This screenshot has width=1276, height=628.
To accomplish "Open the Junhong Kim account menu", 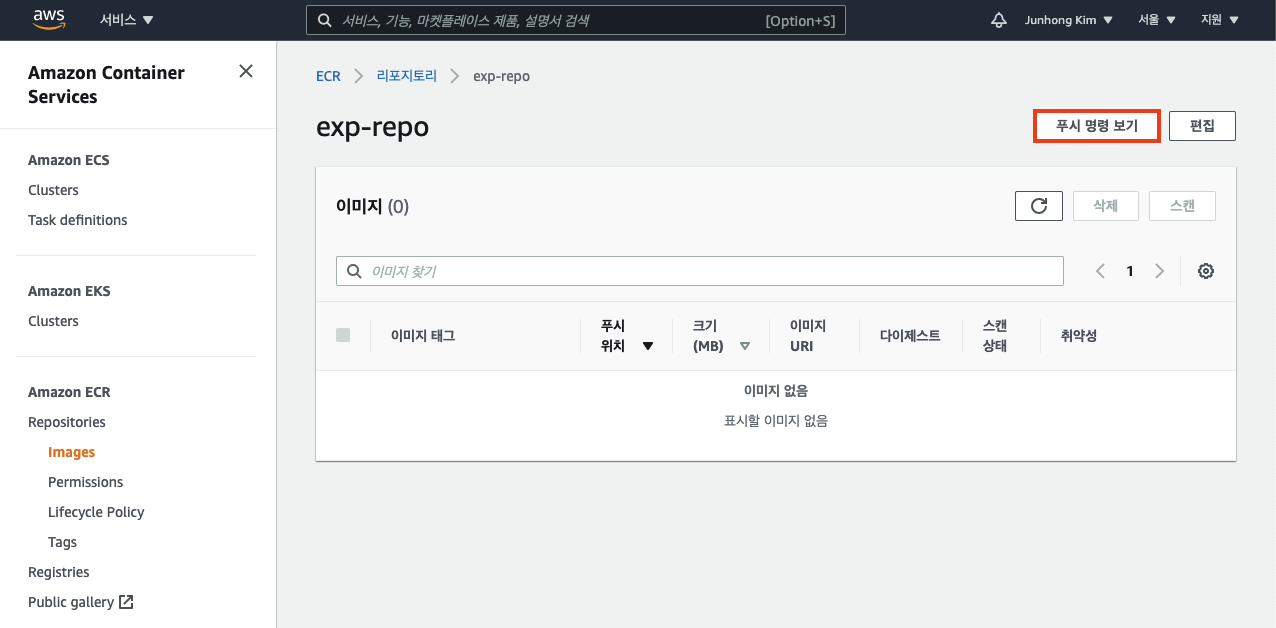I will [x=1068, y=20].
